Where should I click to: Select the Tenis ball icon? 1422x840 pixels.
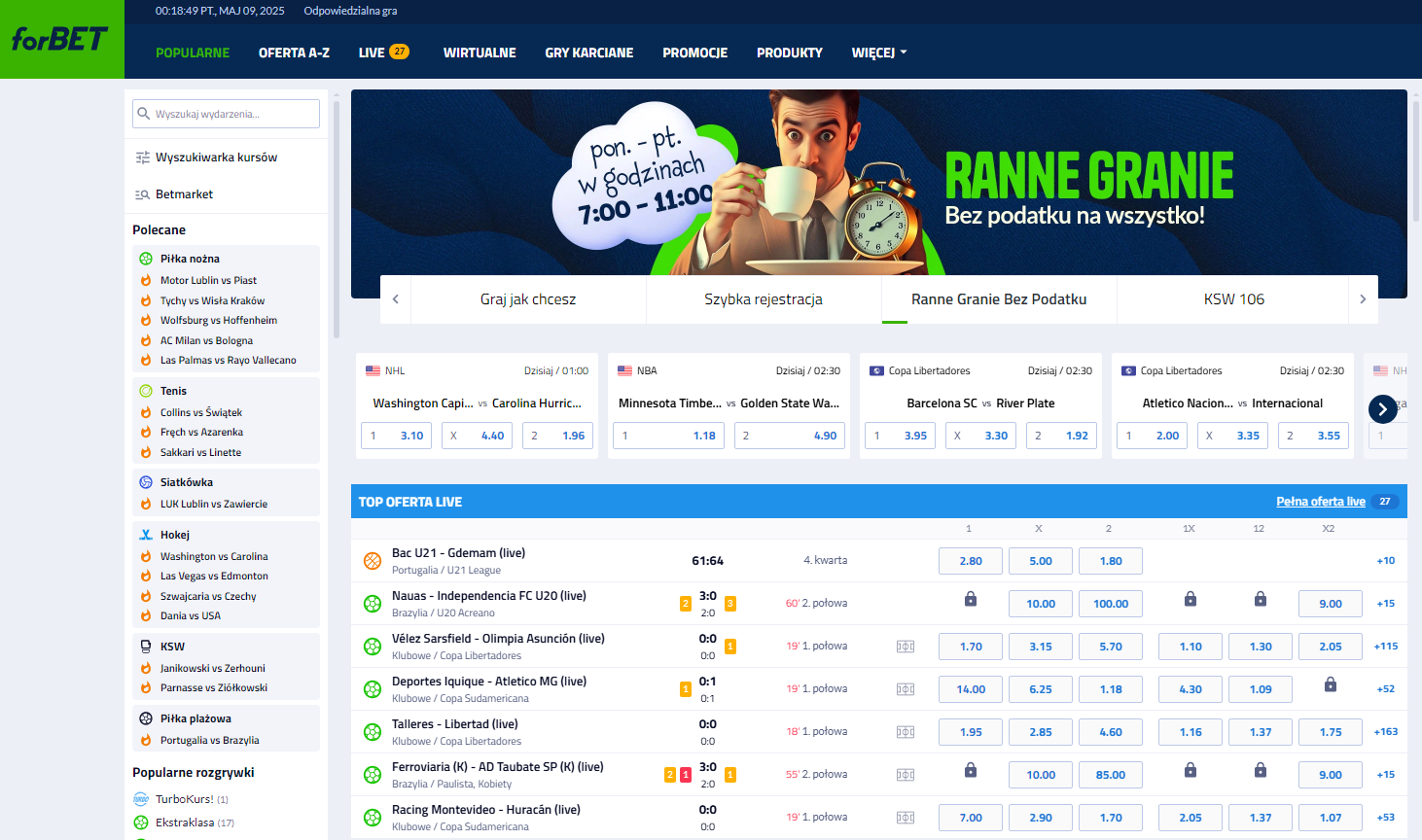point(146,391)
